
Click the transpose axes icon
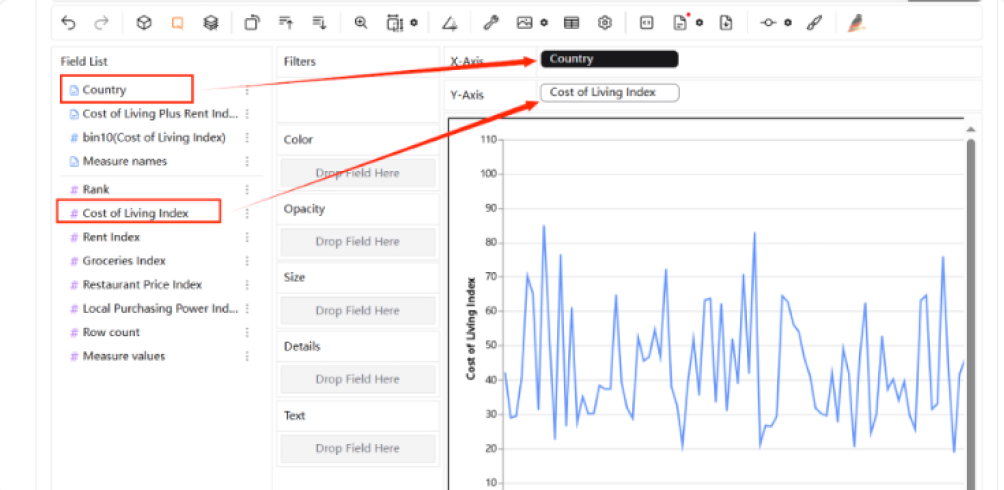pos(252,23)
